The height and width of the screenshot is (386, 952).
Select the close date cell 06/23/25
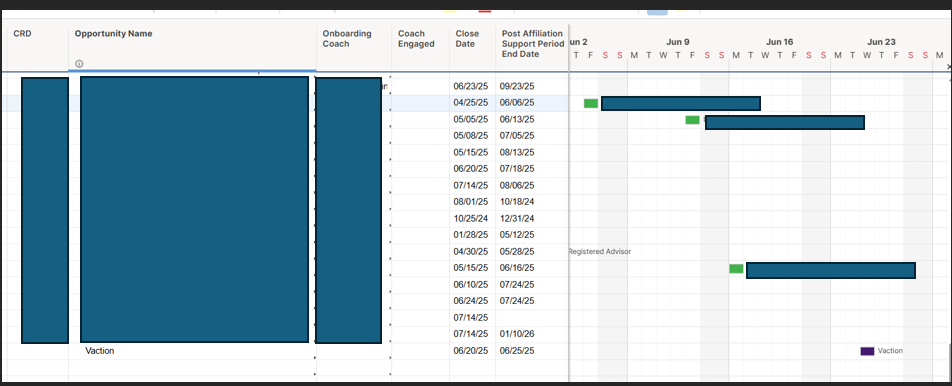471,86
